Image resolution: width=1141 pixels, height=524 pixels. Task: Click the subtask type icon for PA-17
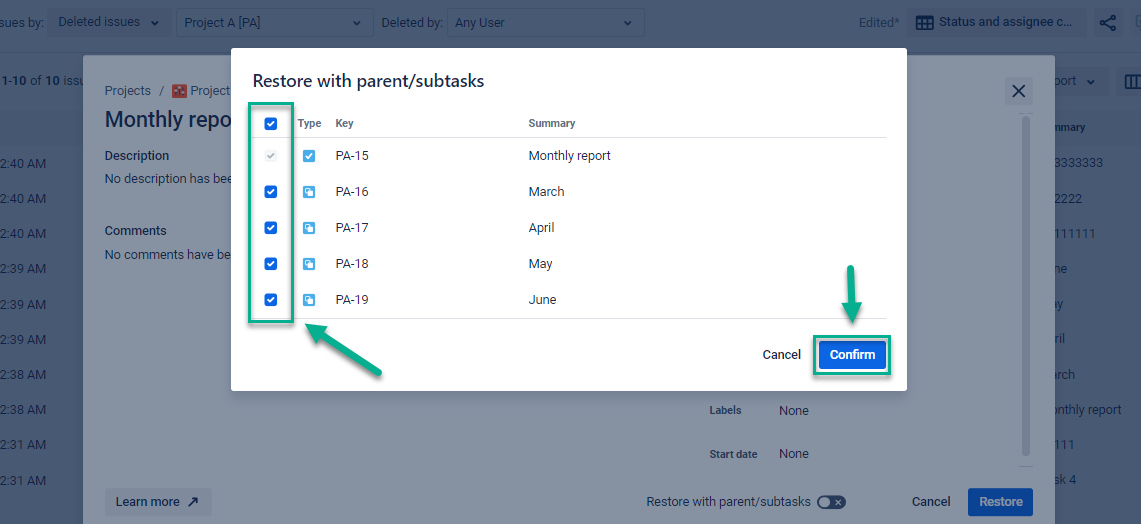[309, 228]
